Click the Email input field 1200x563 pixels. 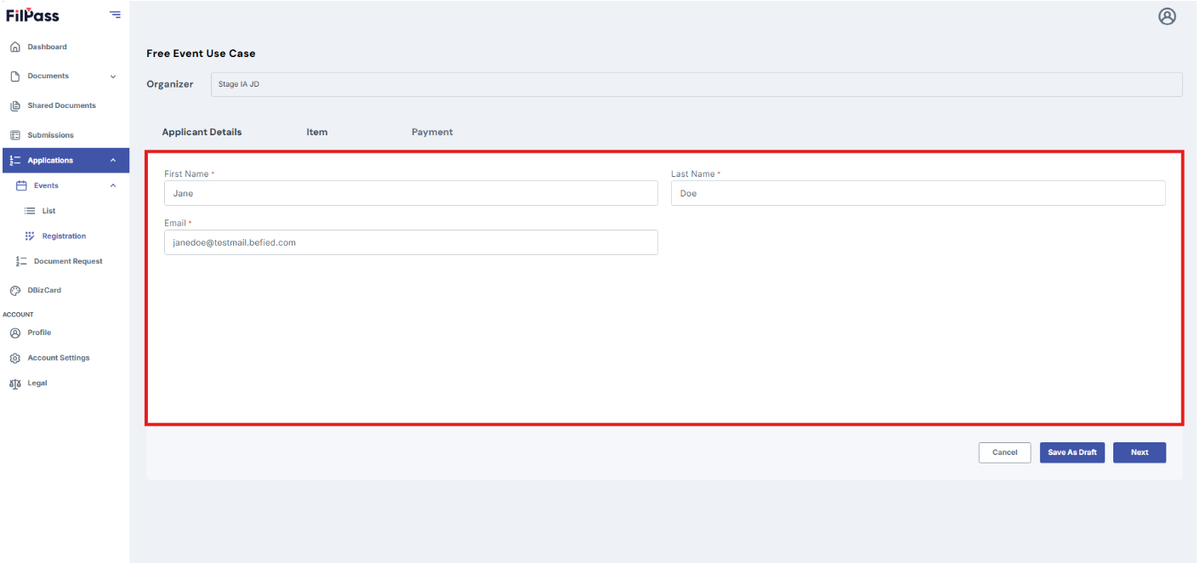click(411, 242)
